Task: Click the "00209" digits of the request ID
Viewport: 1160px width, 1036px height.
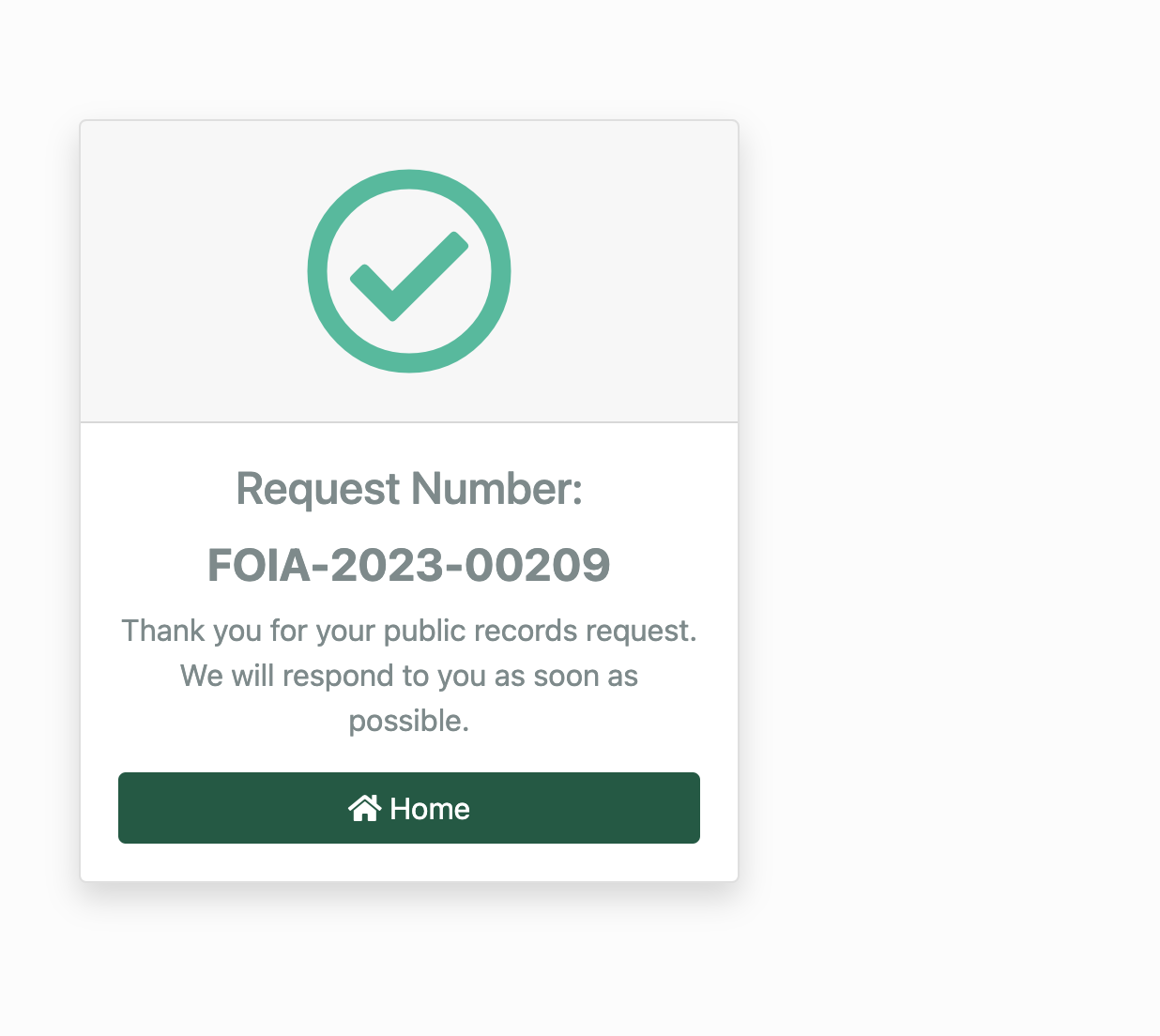Action: click(x=538, y=565)
